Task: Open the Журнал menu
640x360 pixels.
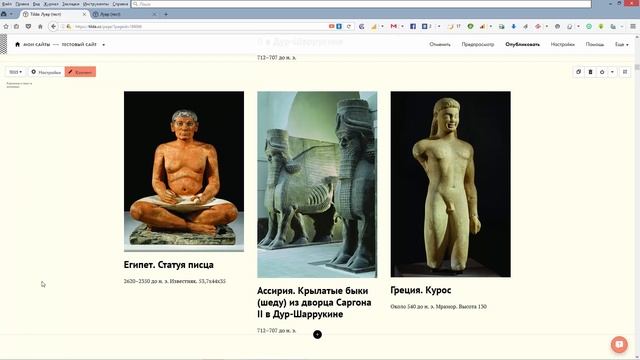Action: point(51,4)
